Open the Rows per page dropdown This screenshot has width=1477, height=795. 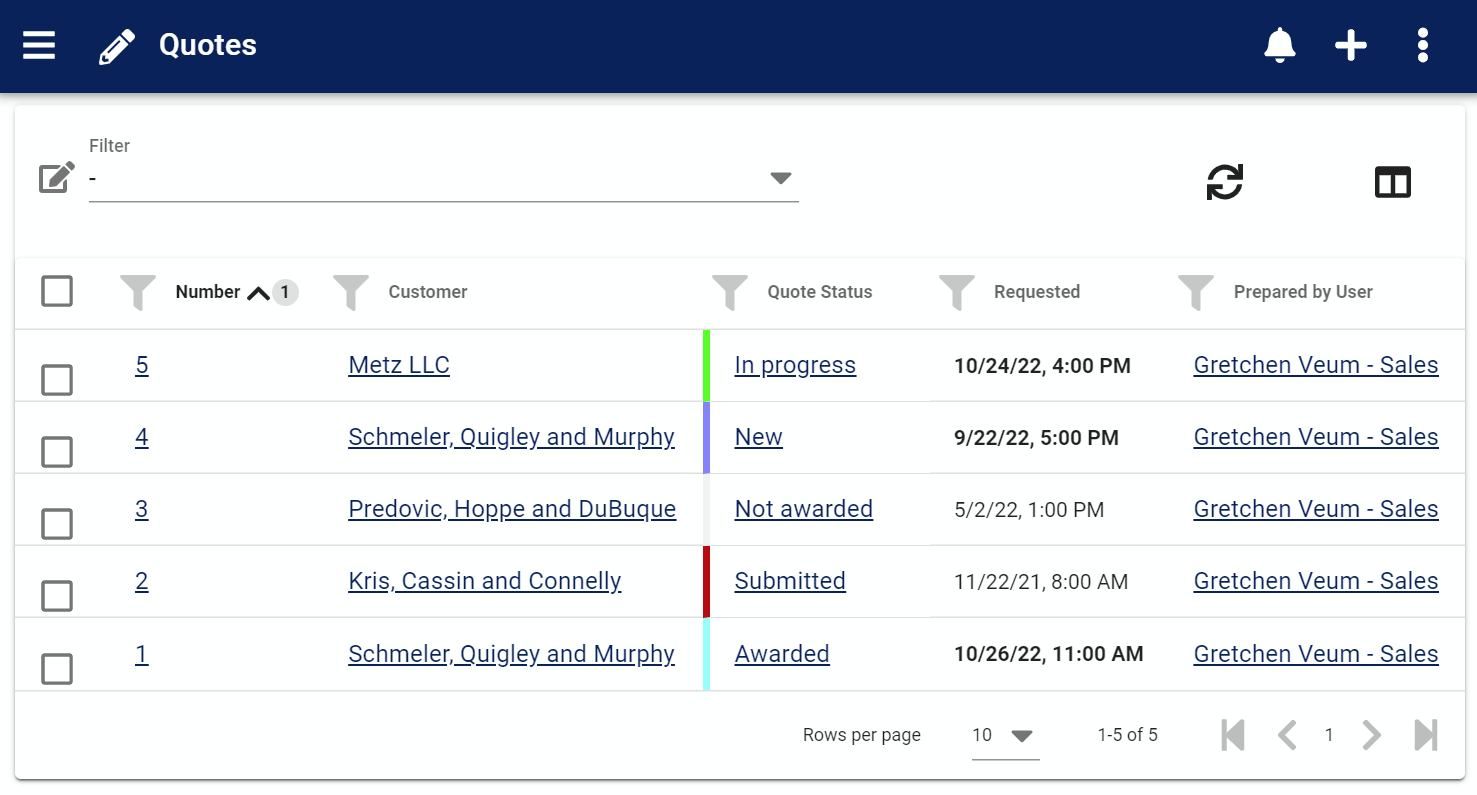(x=1005, y=736)
